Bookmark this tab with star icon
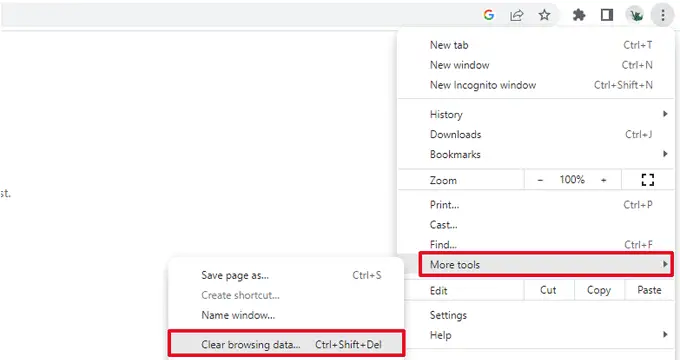This screenshot has width=680, height=360. click(x=544, y=15)
